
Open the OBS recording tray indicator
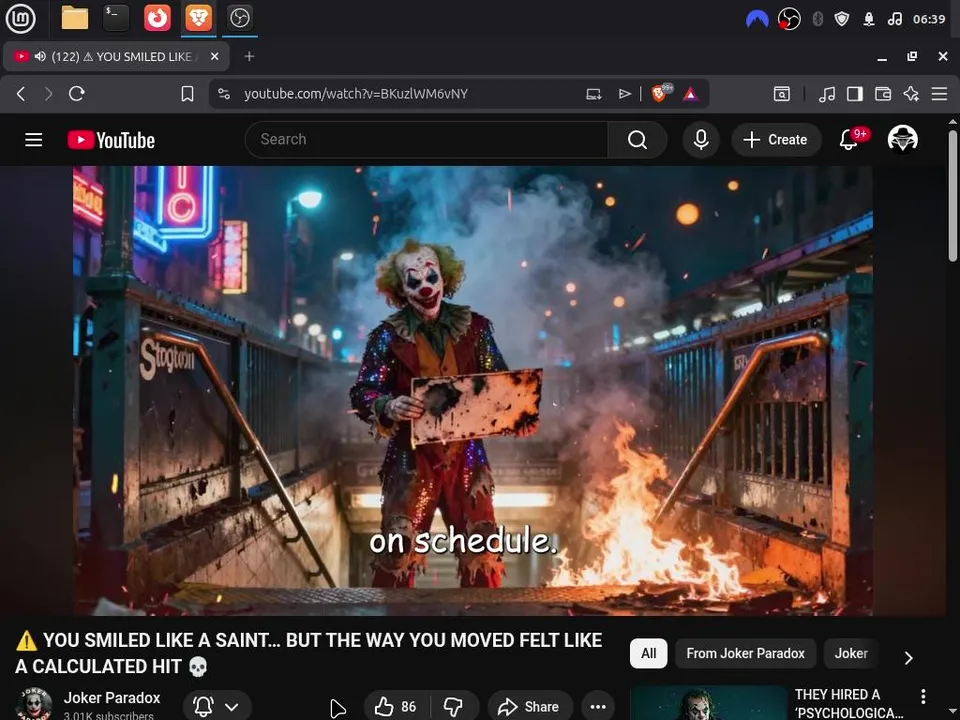pyautogui.click(x=789, y=19)
